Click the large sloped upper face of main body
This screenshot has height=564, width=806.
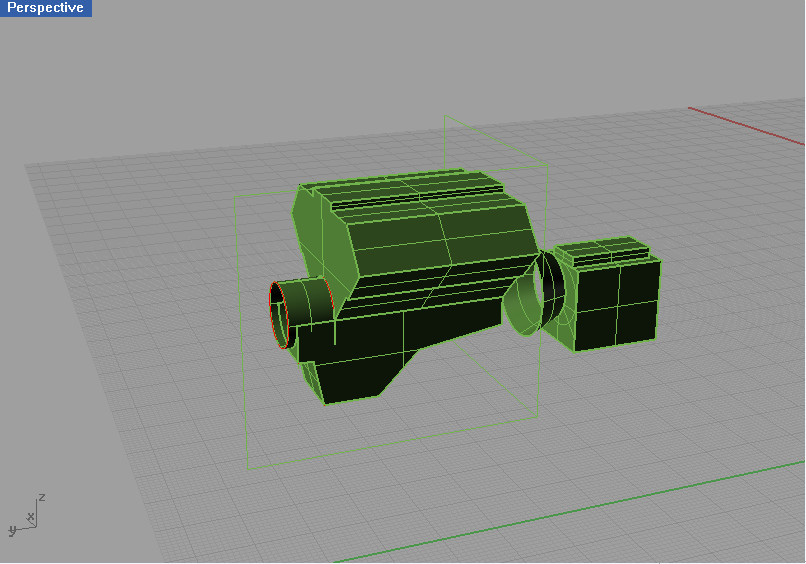click(x=440, y=235)
